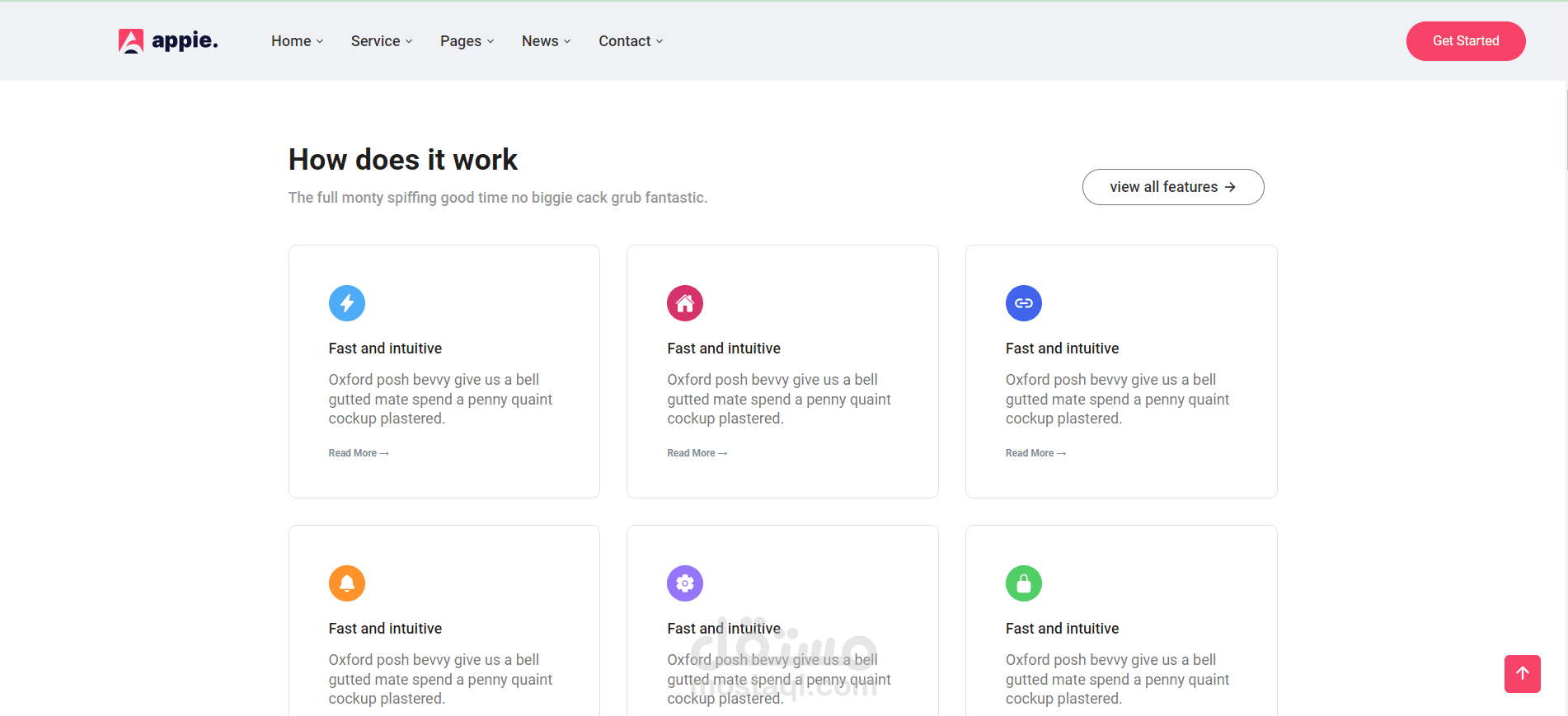Screen dimensions: 1568x716
Task: Click the pink house icon
Action: point(685,303)
